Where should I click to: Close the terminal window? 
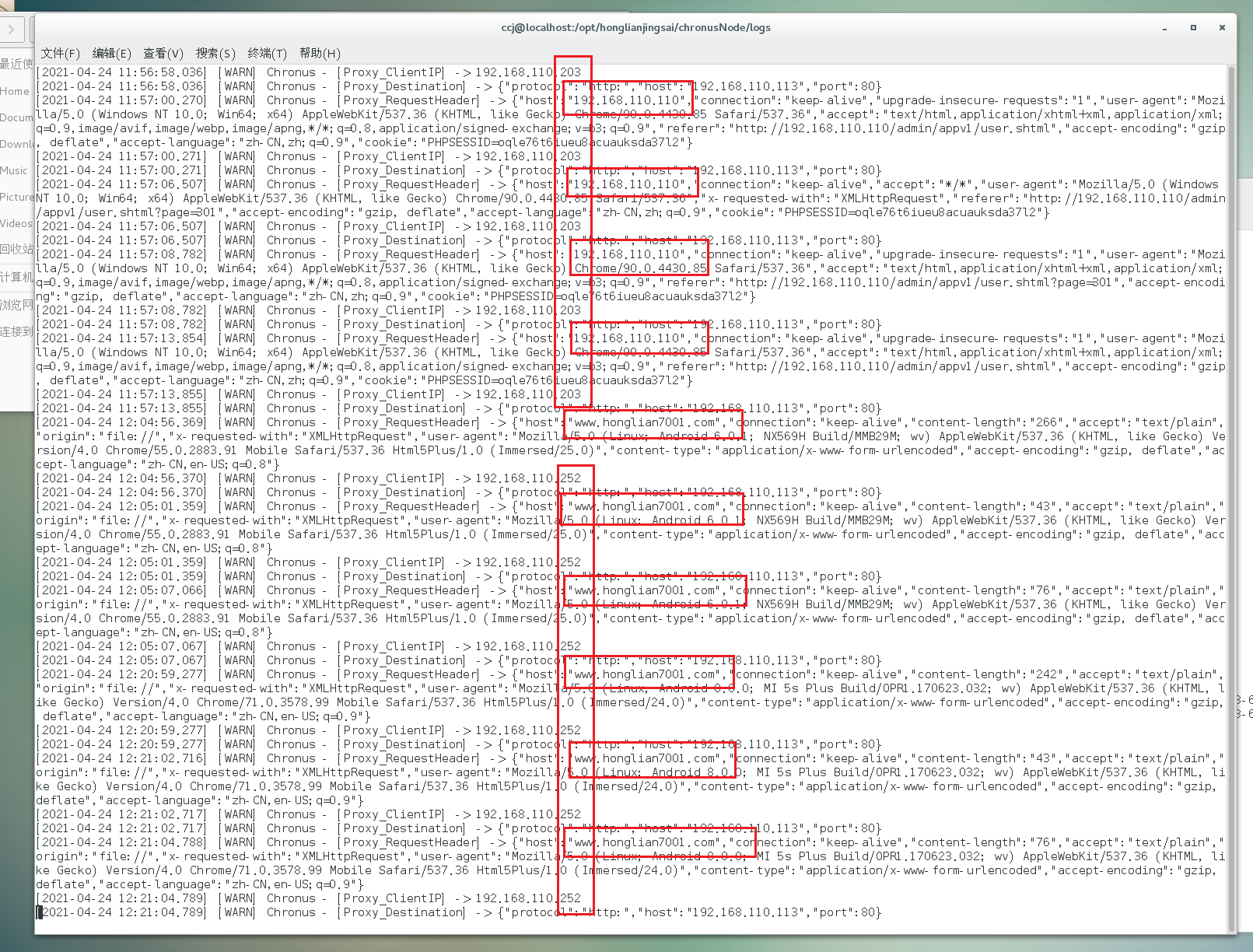[1222, 28]
